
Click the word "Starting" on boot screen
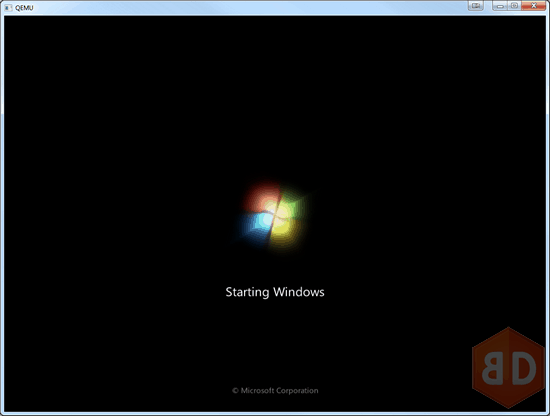[247, 292]
